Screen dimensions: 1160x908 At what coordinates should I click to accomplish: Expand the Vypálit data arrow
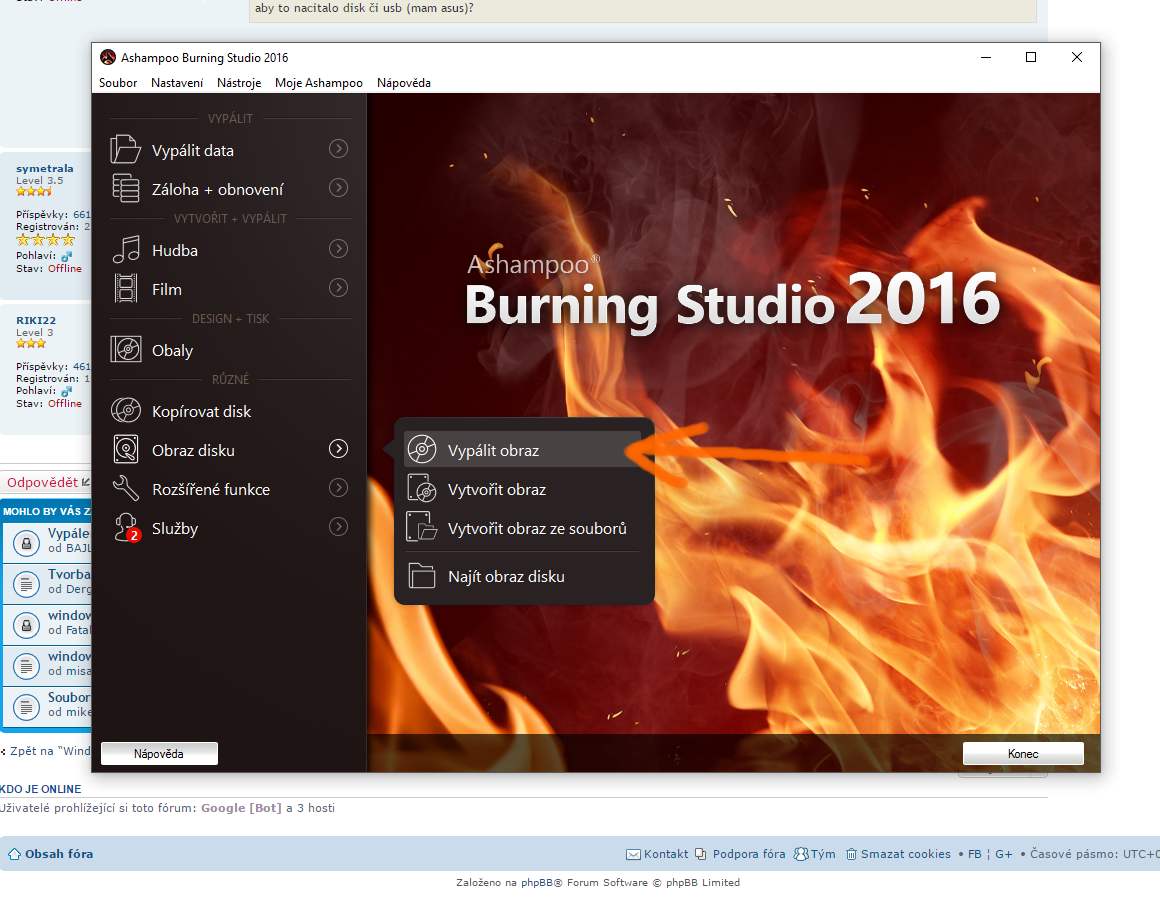coord(338,149)
